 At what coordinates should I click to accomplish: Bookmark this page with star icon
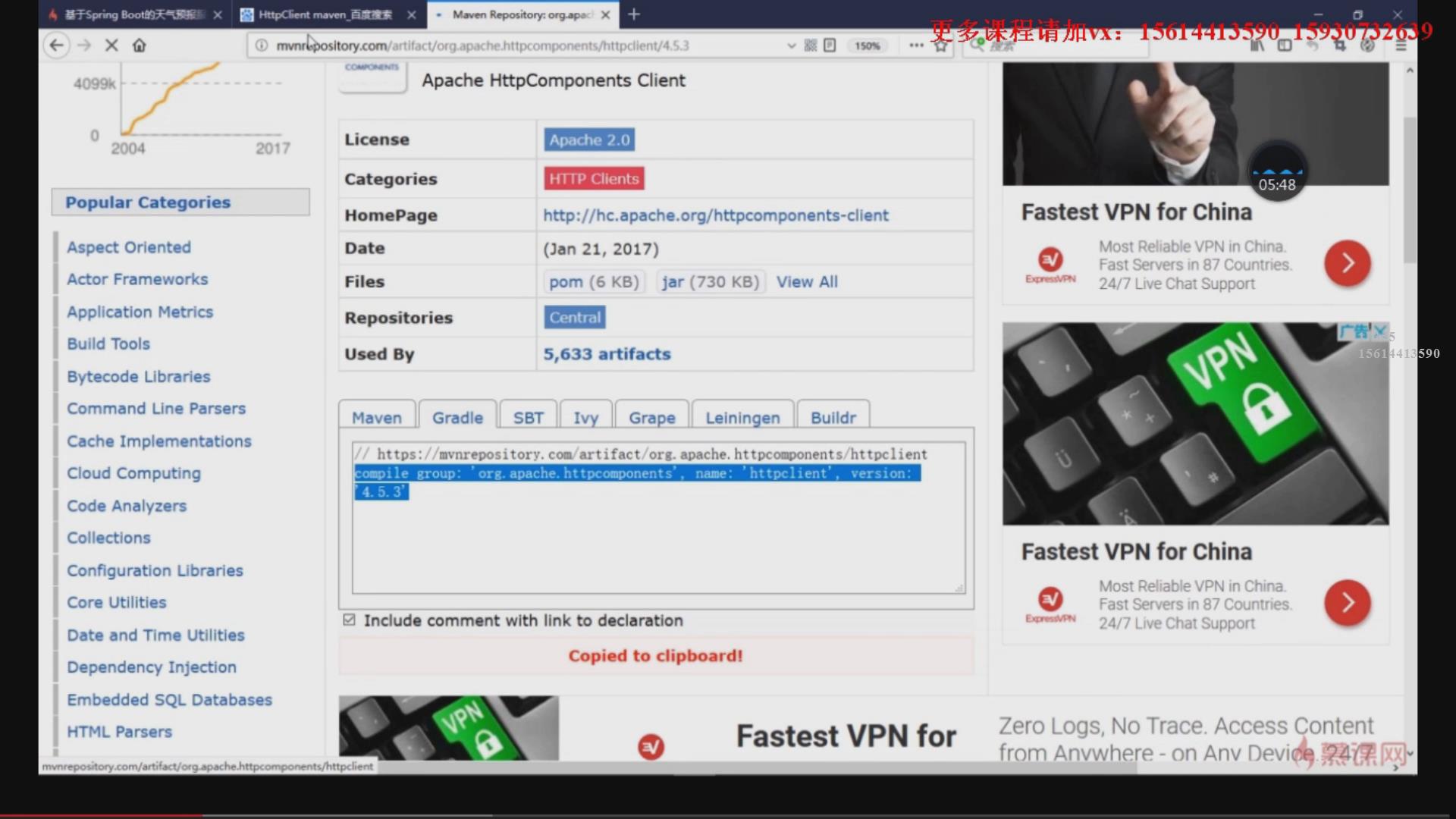pyautogui.click(x=941, y=45)
